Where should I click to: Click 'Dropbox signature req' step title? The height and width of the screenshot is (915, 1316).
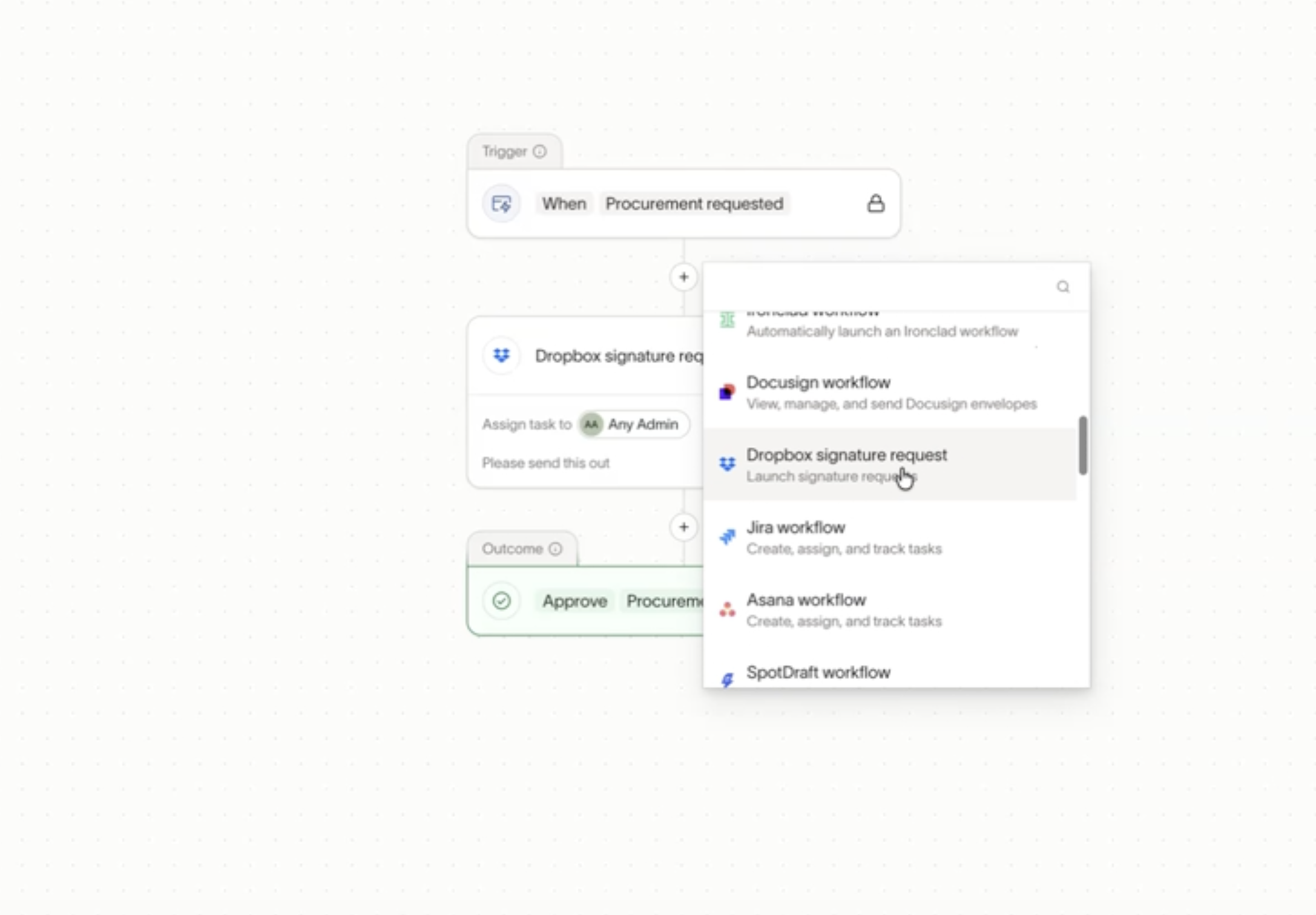(x=619, y=356)
